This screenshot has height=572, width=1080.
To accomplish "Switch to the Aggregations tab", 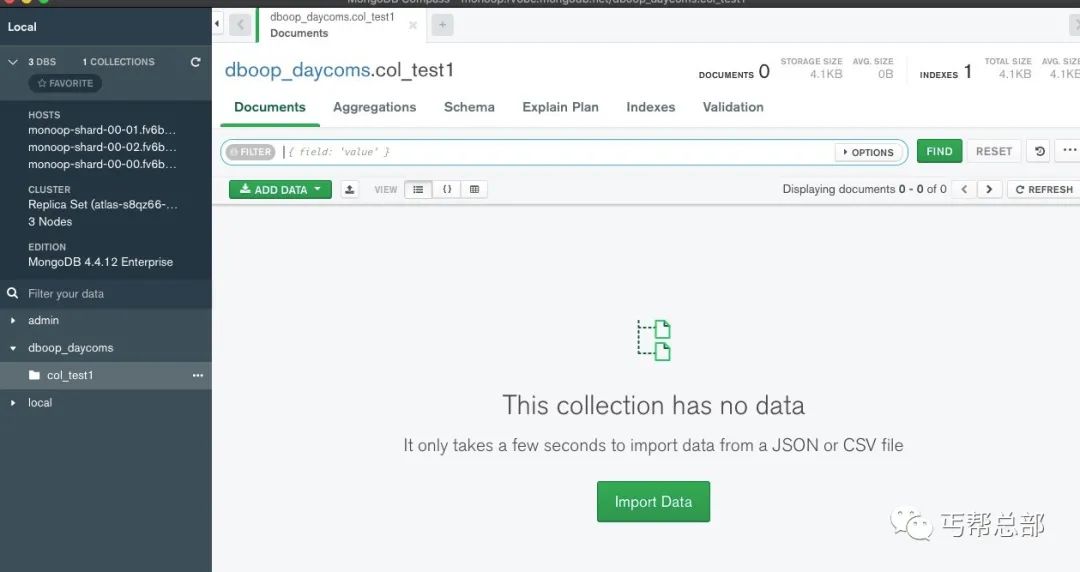I will tap(375, 107).
